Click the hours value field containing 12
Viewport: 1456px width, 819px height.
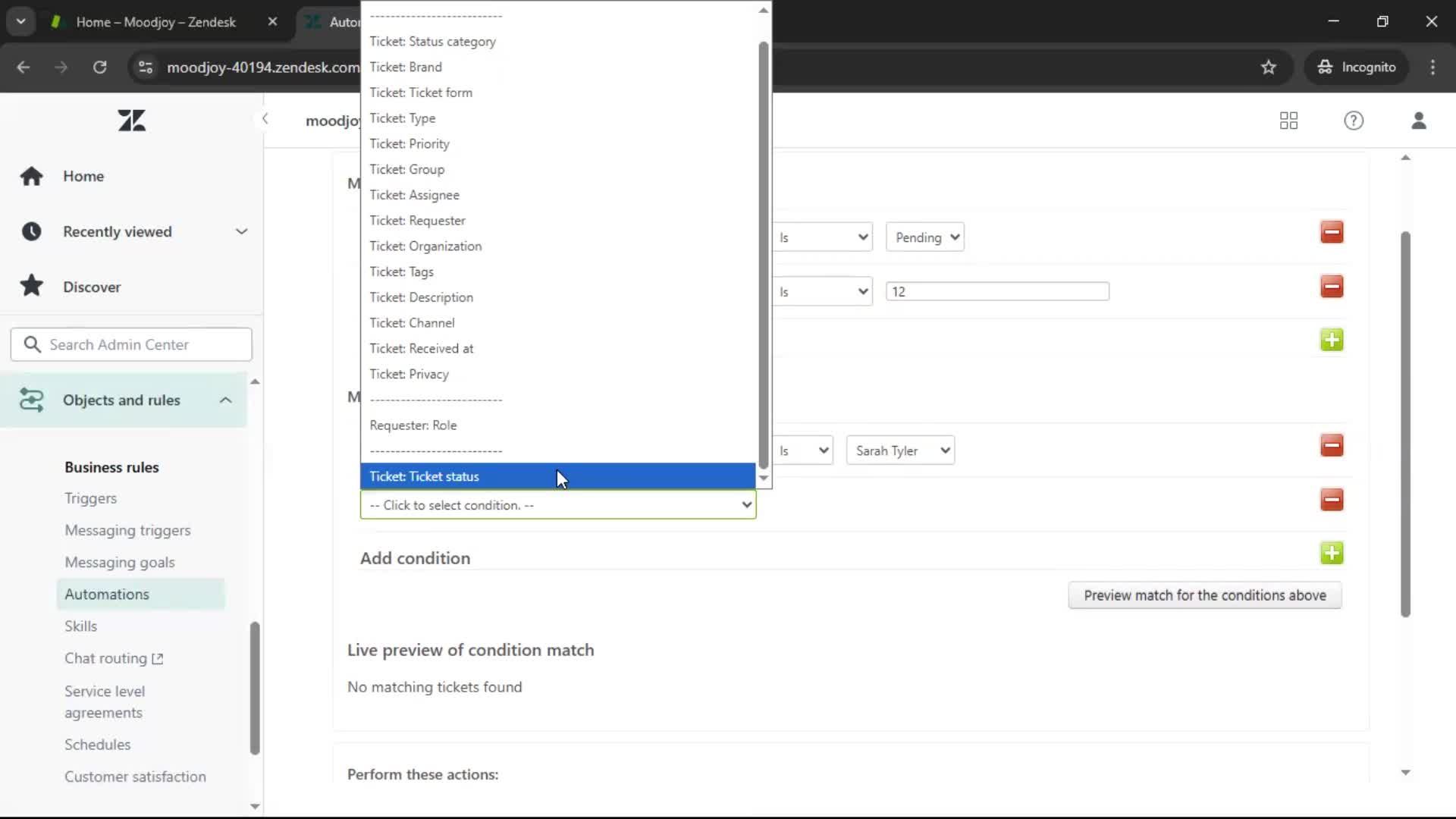(x=997, y=291)
